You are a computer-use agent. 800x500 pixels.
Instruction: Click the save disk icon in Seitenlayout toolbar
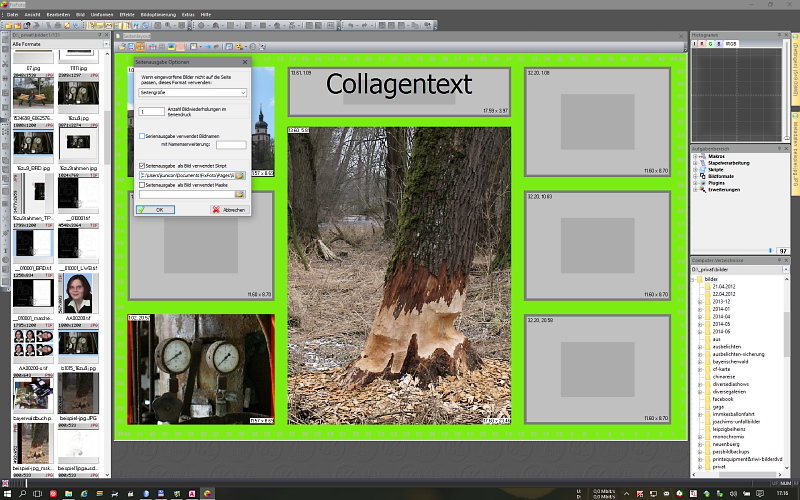pos(132,46)
